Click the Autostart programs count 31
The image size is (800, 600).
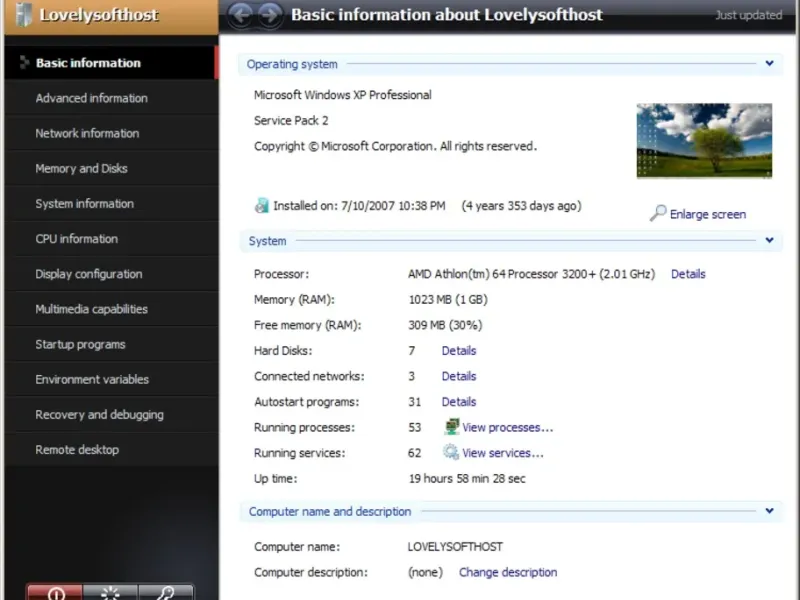pos(414,402)
